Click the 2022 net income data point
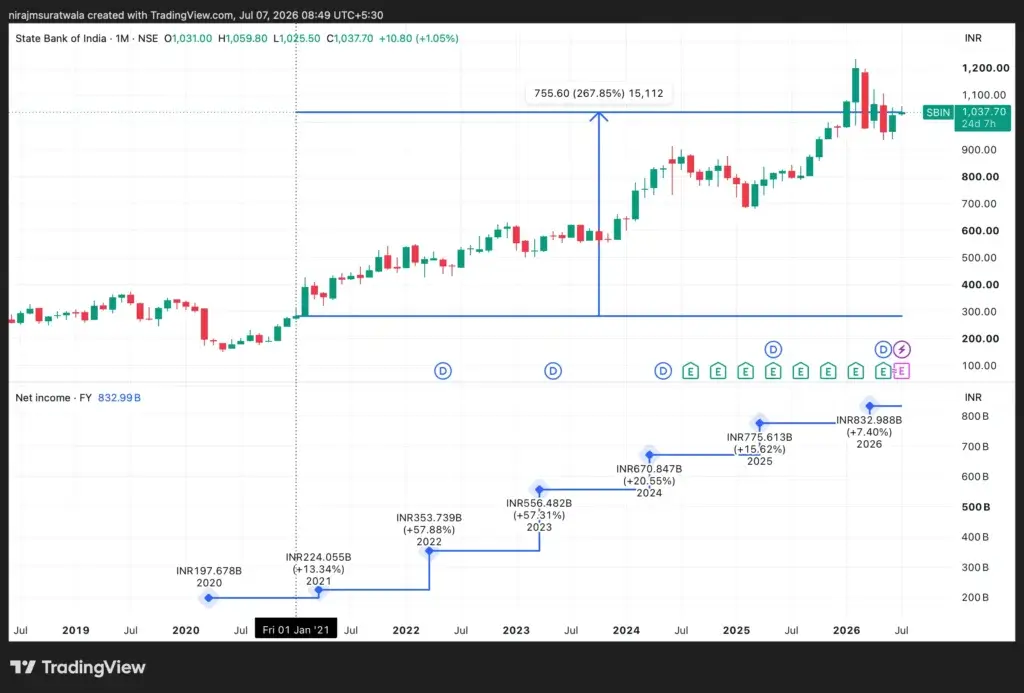This screenshot has width=1024, height=693. click(x=429, y=551)
